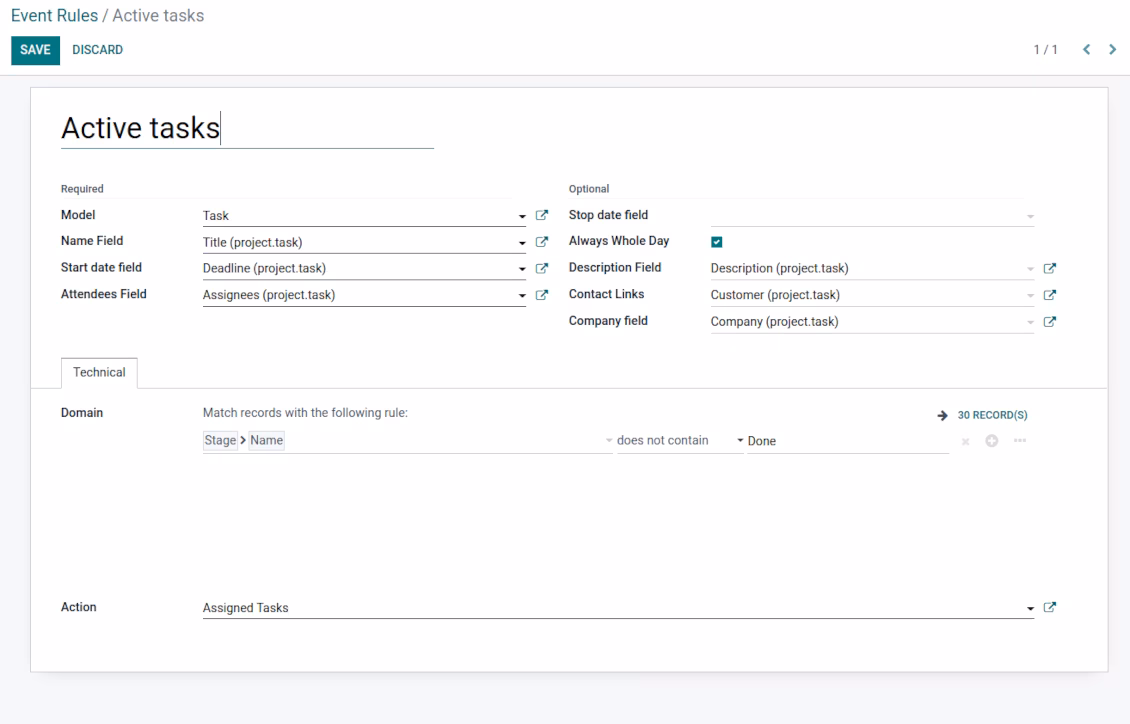The height and width of the screenshot is (724, 1130).
Task: Open the 30 RECORD(S) link
Action: pos(992,415)
